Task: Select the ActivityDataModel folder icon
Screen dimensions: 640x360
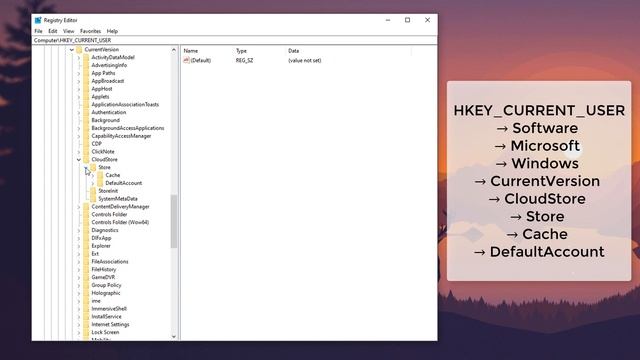Action: [86, 58]
